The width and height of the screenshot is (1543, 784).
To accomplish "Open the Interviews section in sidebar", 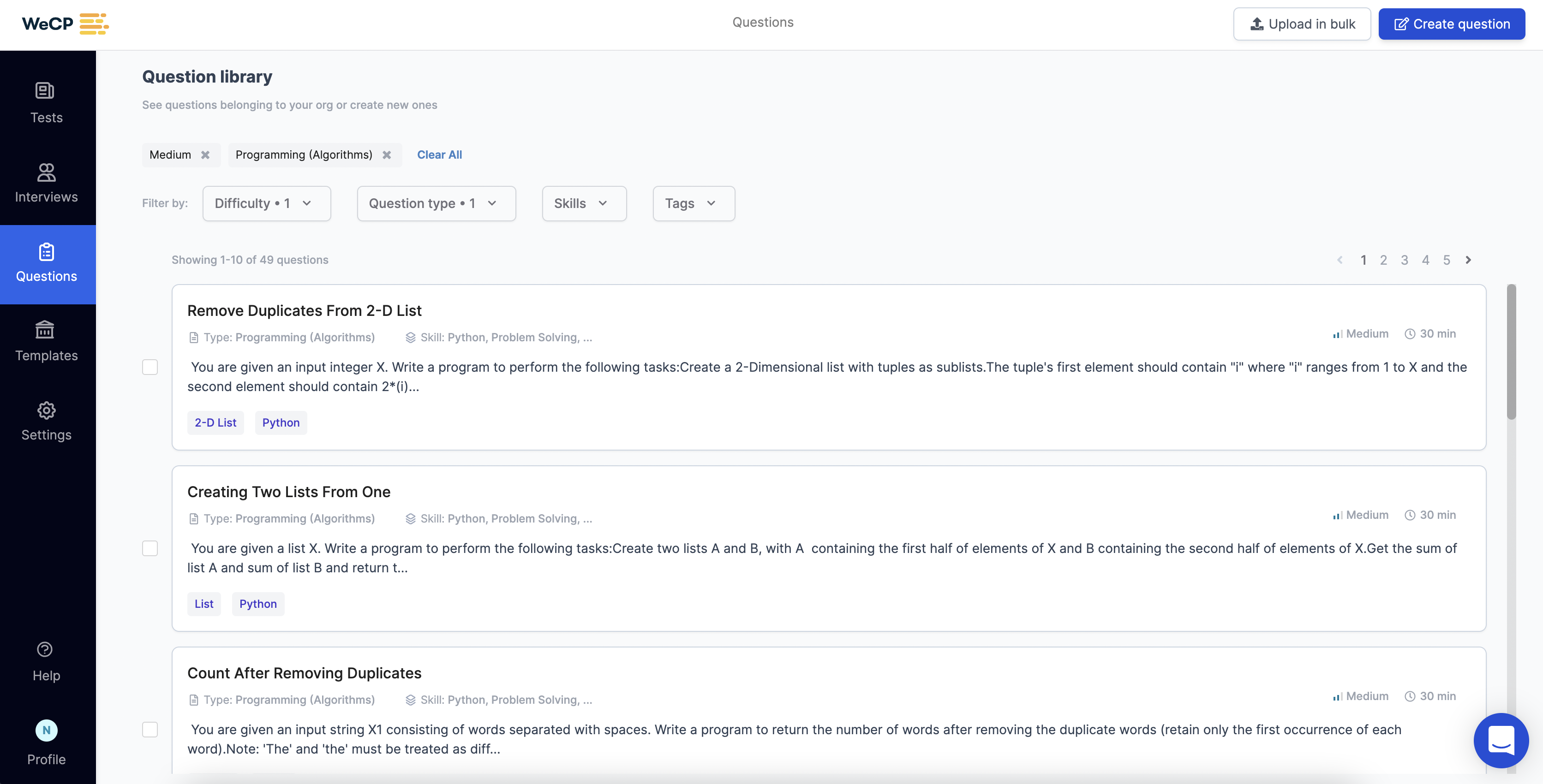I will (x=46, y=183).
